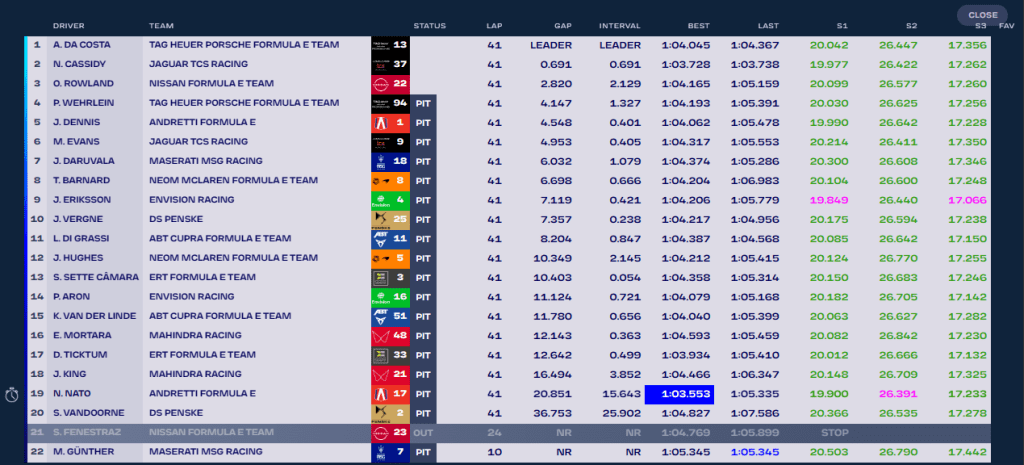Click purple S2 time 26.391
This screenshot has width=1024, height=465.
point(898,394)
